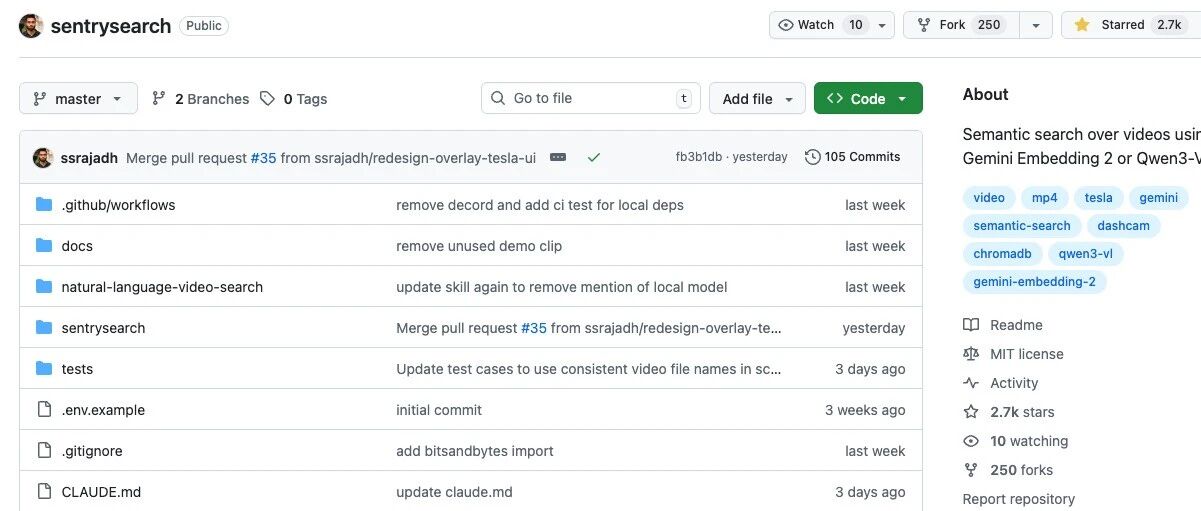Click the Go to file search field
This screenshot has height=511, width=1201.
point(590,98)
